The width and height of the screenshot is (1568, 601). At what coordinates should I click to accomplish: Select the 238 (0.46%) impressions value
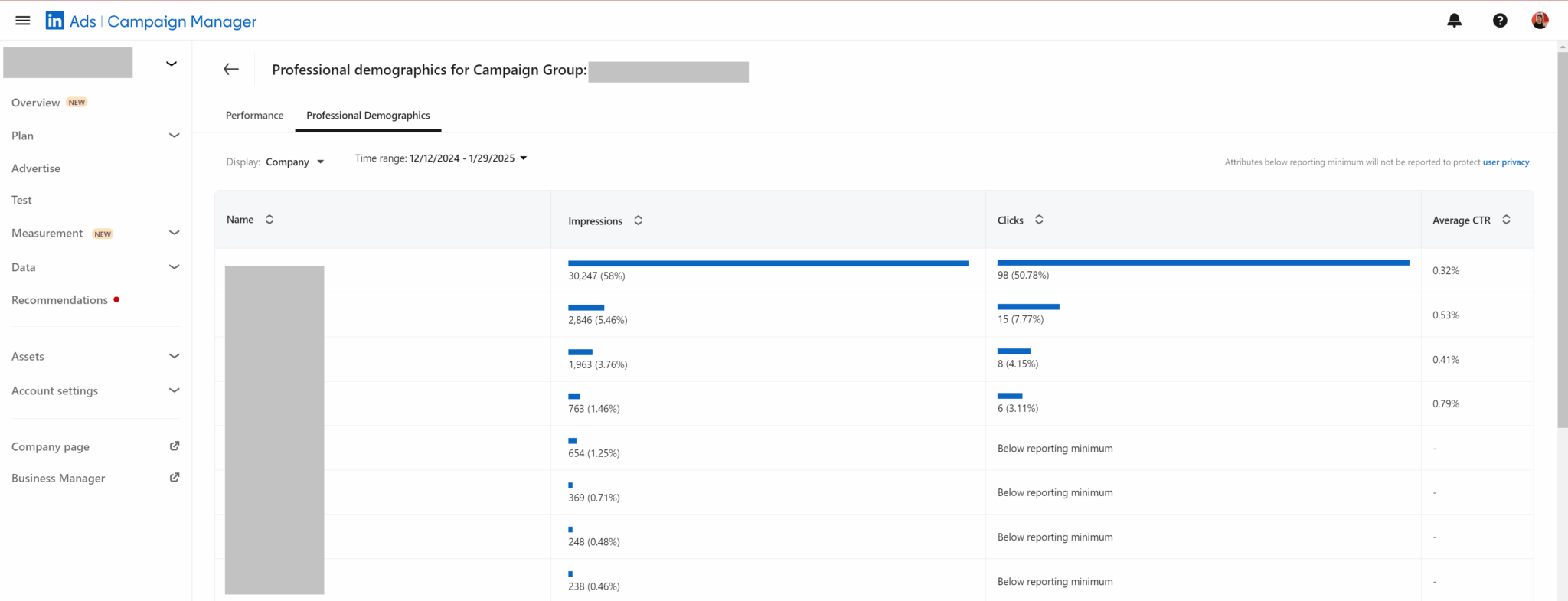tap(593, 586)
